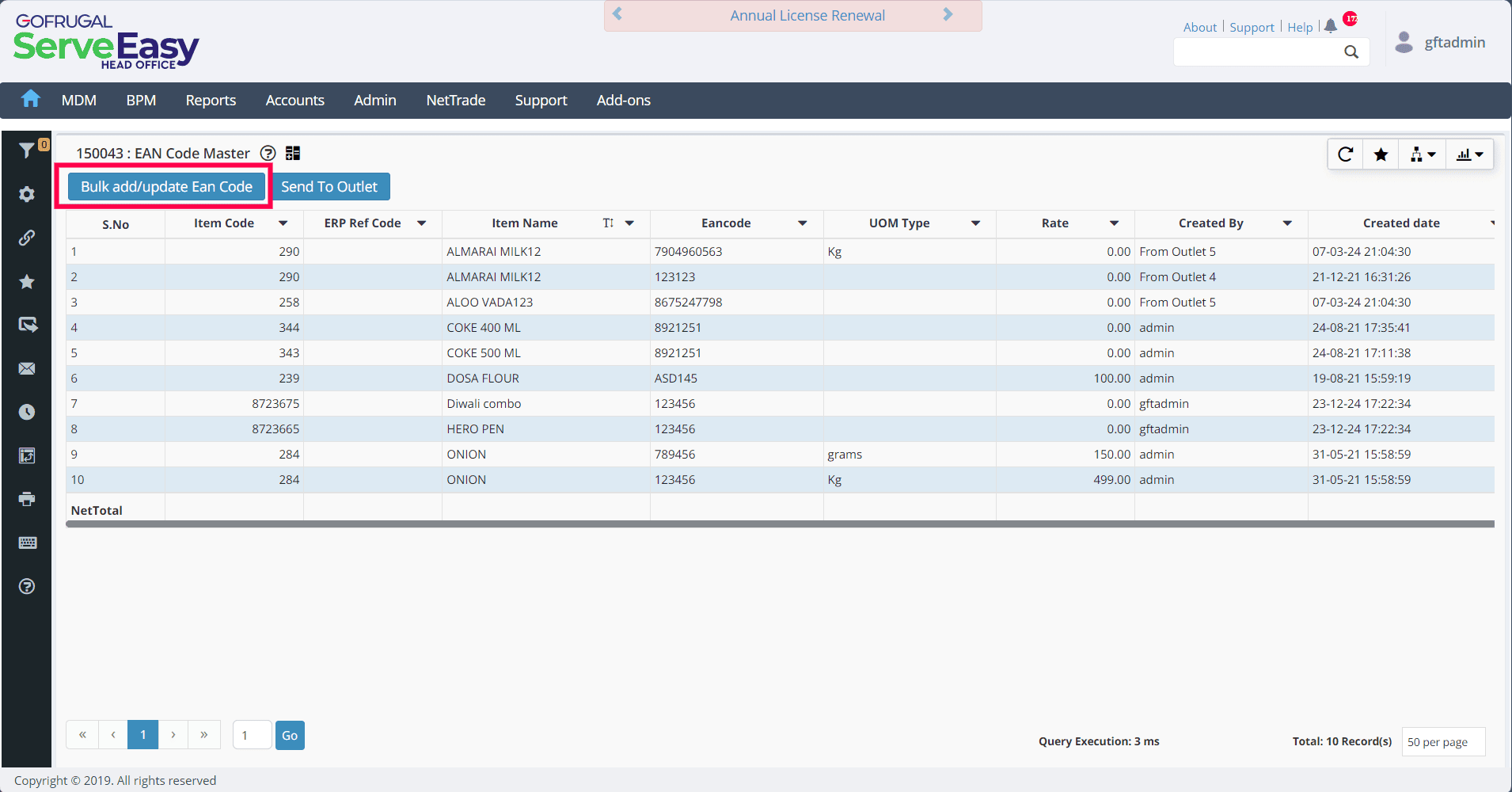Open favorites star in the left sidebar
The image size is (1512, 792).
coord(27,281)
